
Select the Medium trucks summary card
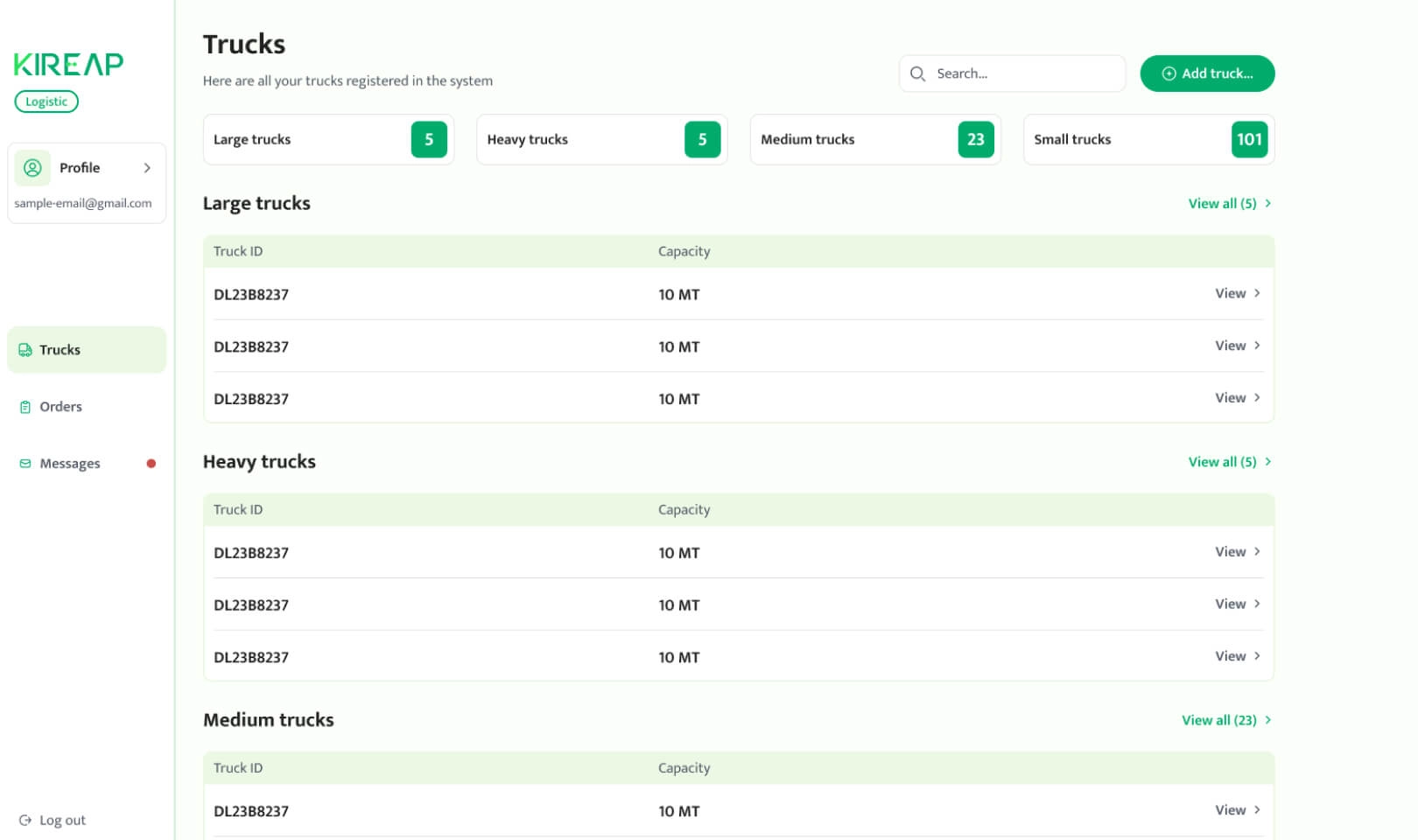click(874, 140)
